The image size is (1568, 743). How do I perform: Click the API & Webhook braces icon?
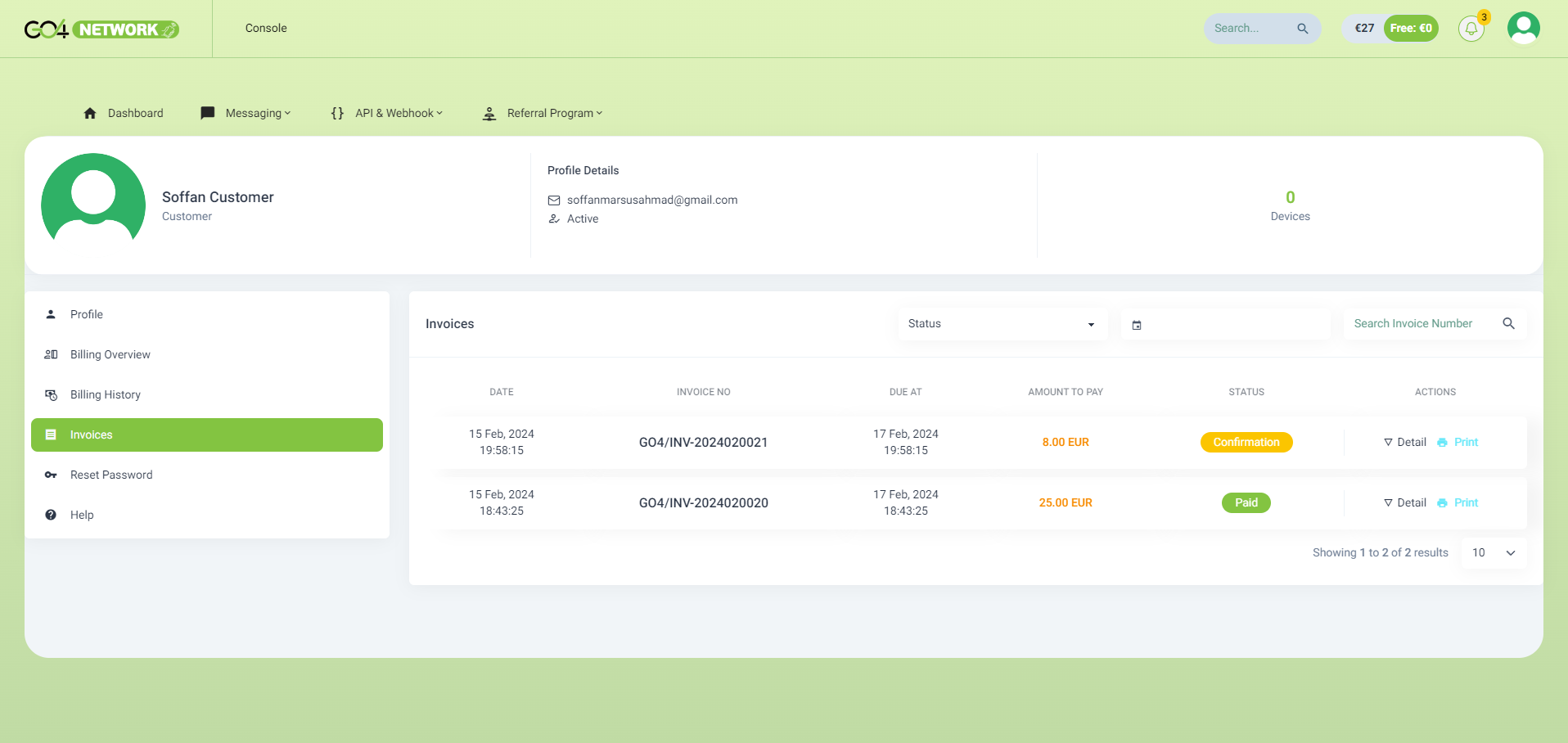(337, 113)
